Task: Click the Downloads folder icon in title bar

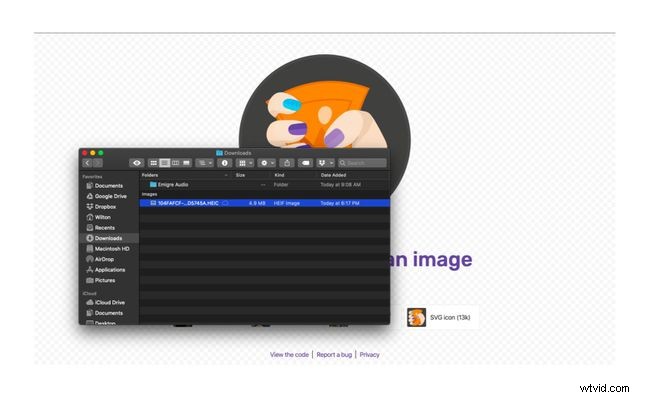Action: [x=219, y=153]
